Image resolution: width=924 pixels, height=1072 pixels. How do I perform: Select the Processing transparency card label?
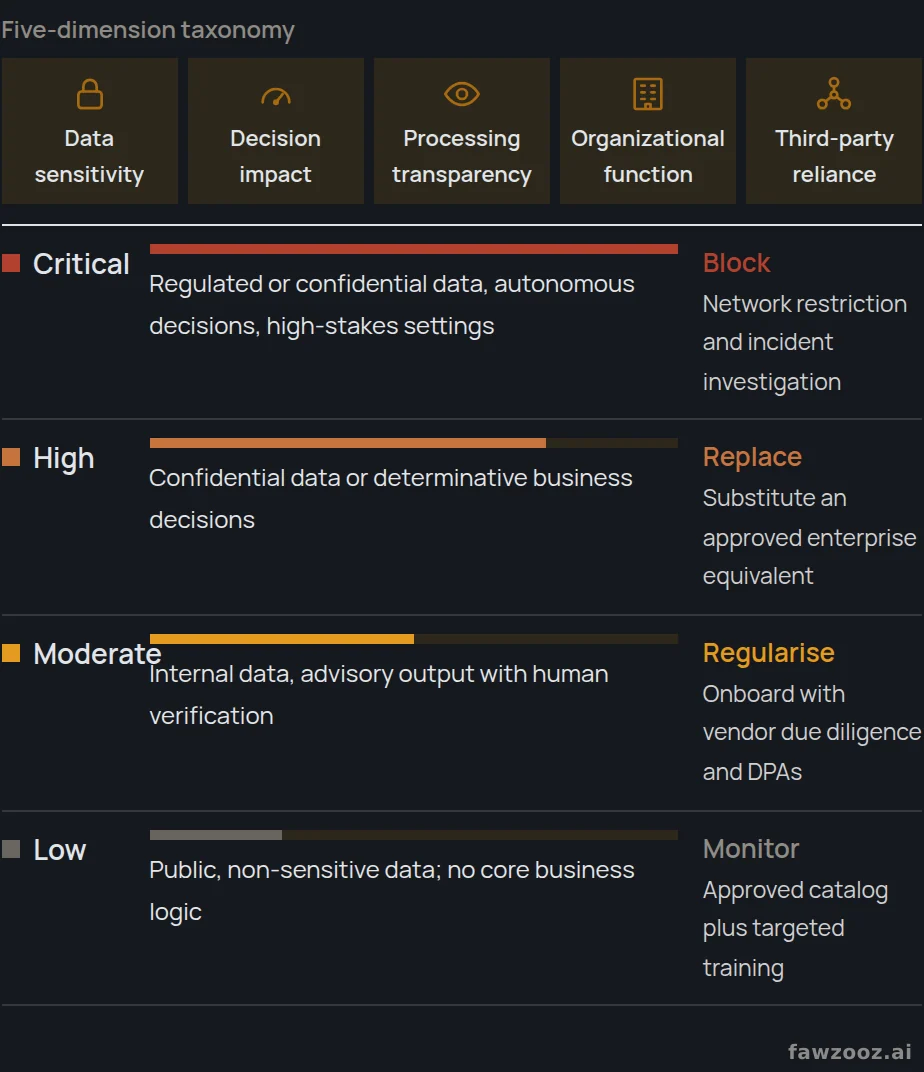(462, 156)
